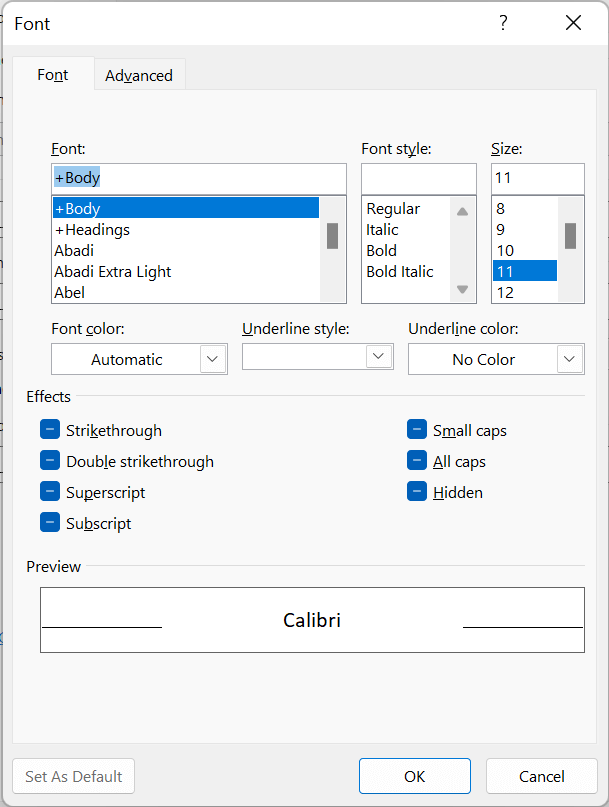Image resolution: width=609 pixels, height=807 pixels.
Task: Toggle the Superscript checkbox
Action: [50, 492]
